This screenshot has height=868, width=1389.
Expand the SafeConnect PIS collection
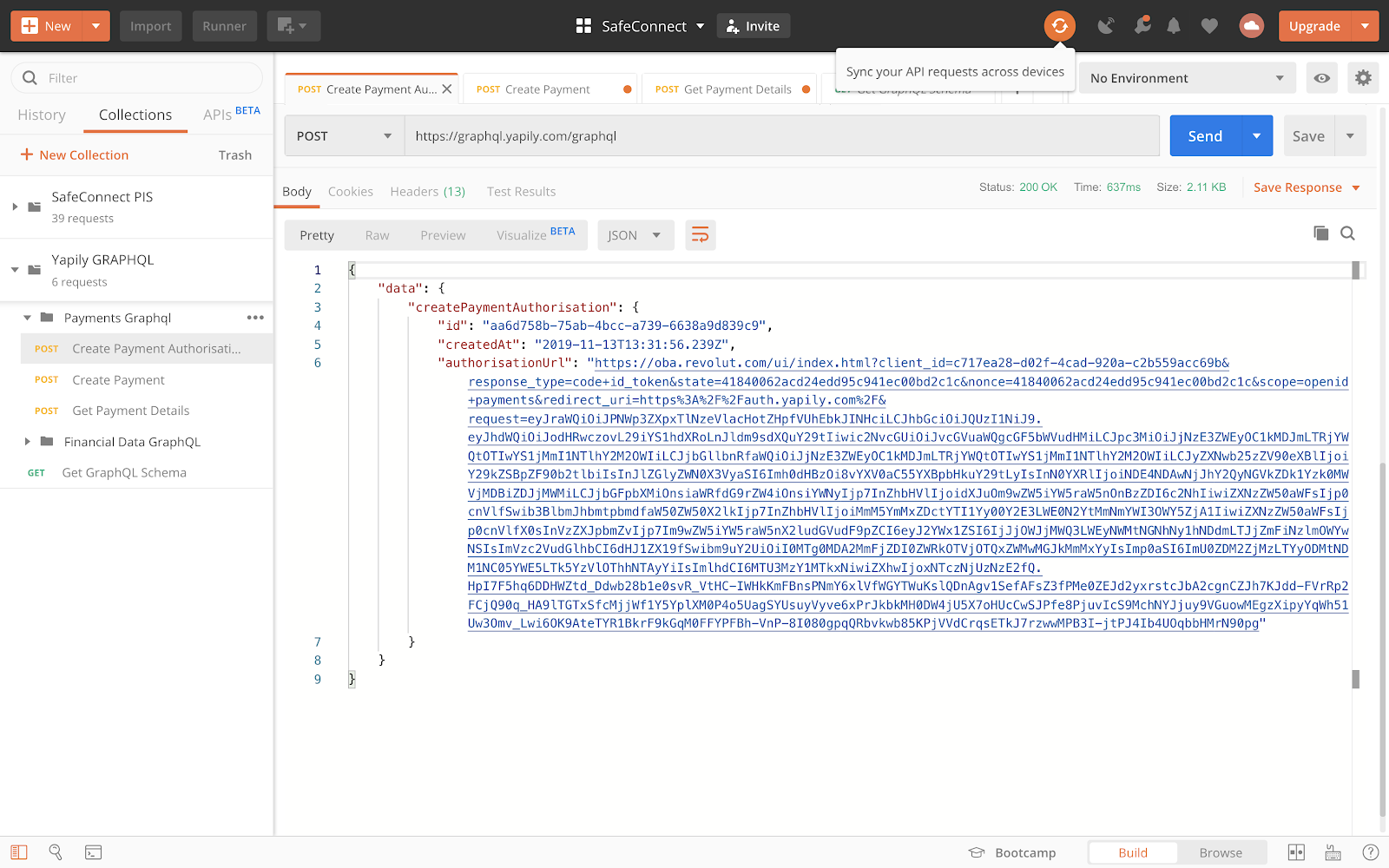tap(15, 207)
